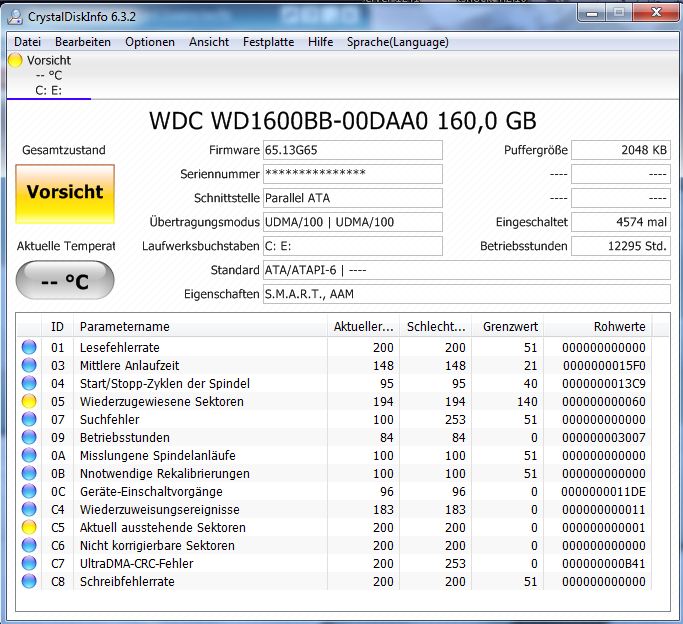
Task: Click blue status icon for Geräte-Einschaltvorgänge
Action: click(29, 491)
